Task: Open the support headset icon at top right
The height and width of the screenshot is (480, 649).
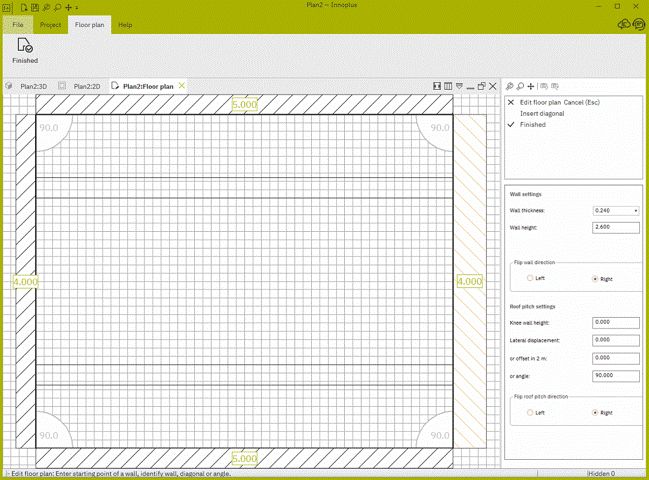Action: [x=639, y=24]
